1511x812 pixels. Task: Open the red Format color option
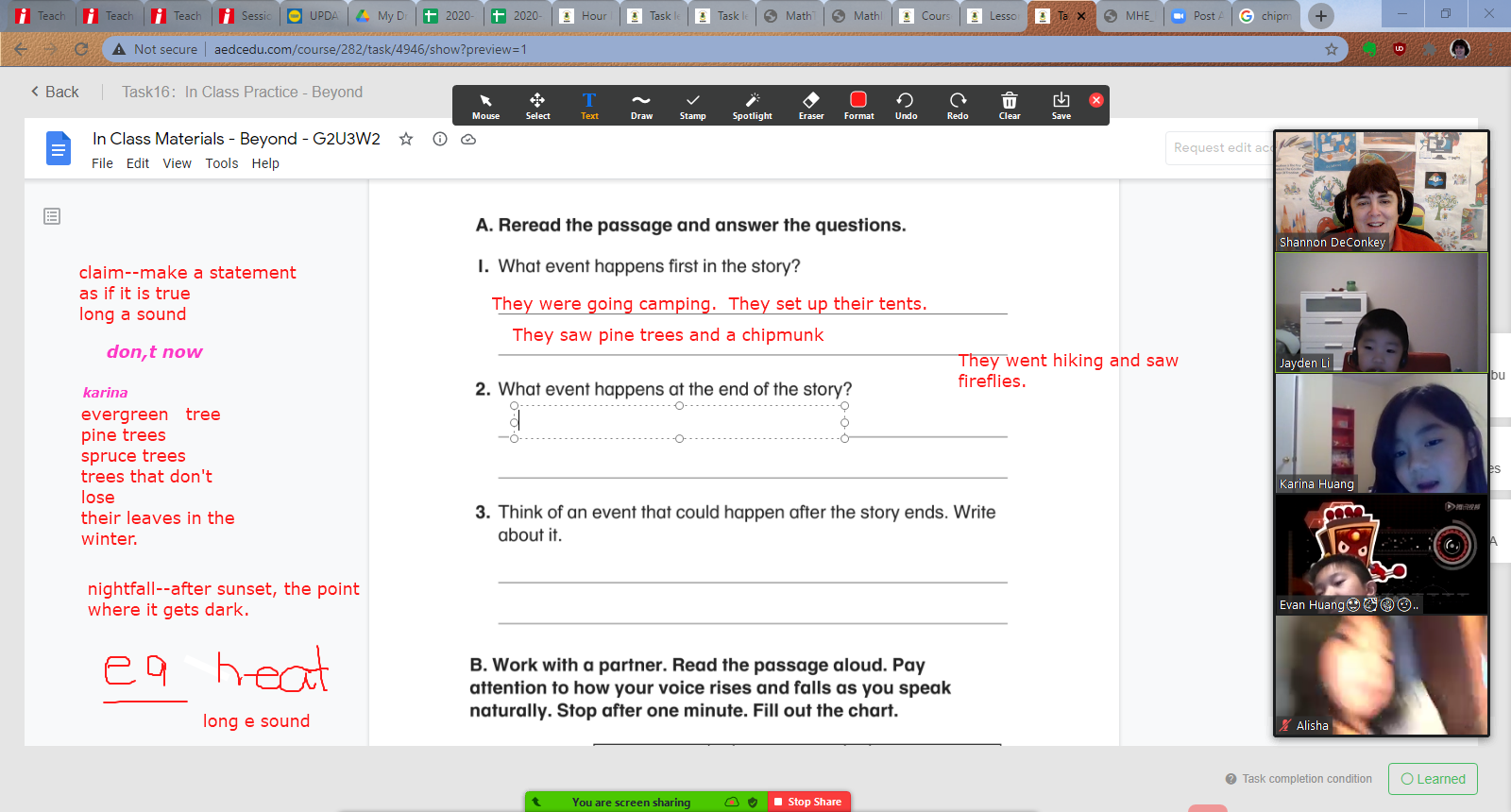[858, 106]
